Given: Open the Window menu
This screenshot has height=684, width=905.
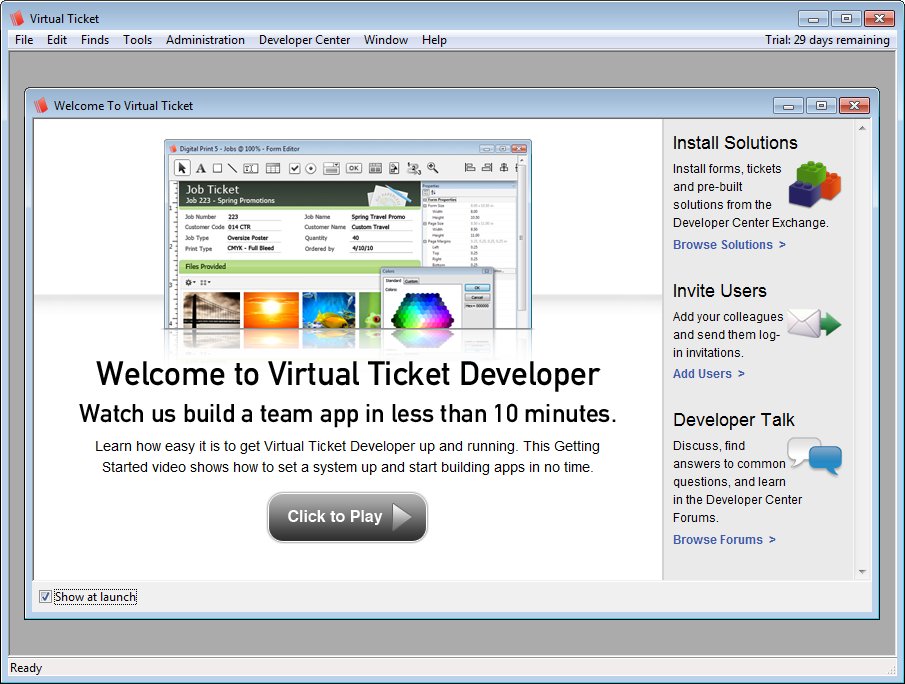Looking at the screenshot, I should [x=386, y=40].
